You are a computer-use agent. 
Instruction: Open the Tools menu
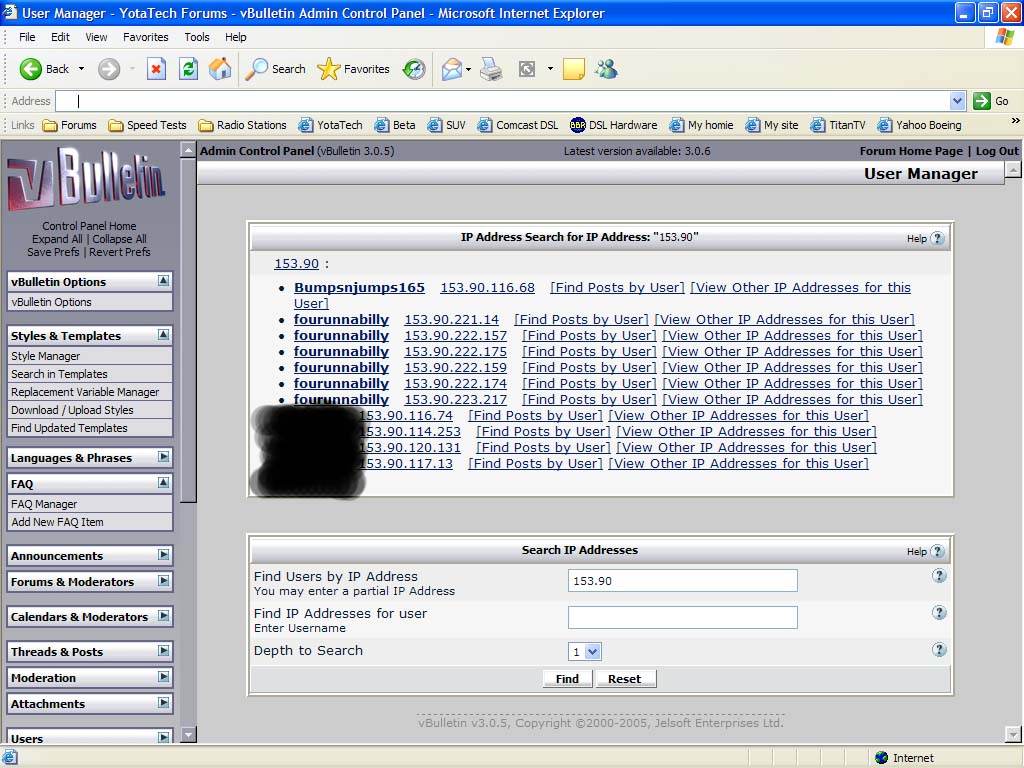pyautogui.click(x=197, y=37)
